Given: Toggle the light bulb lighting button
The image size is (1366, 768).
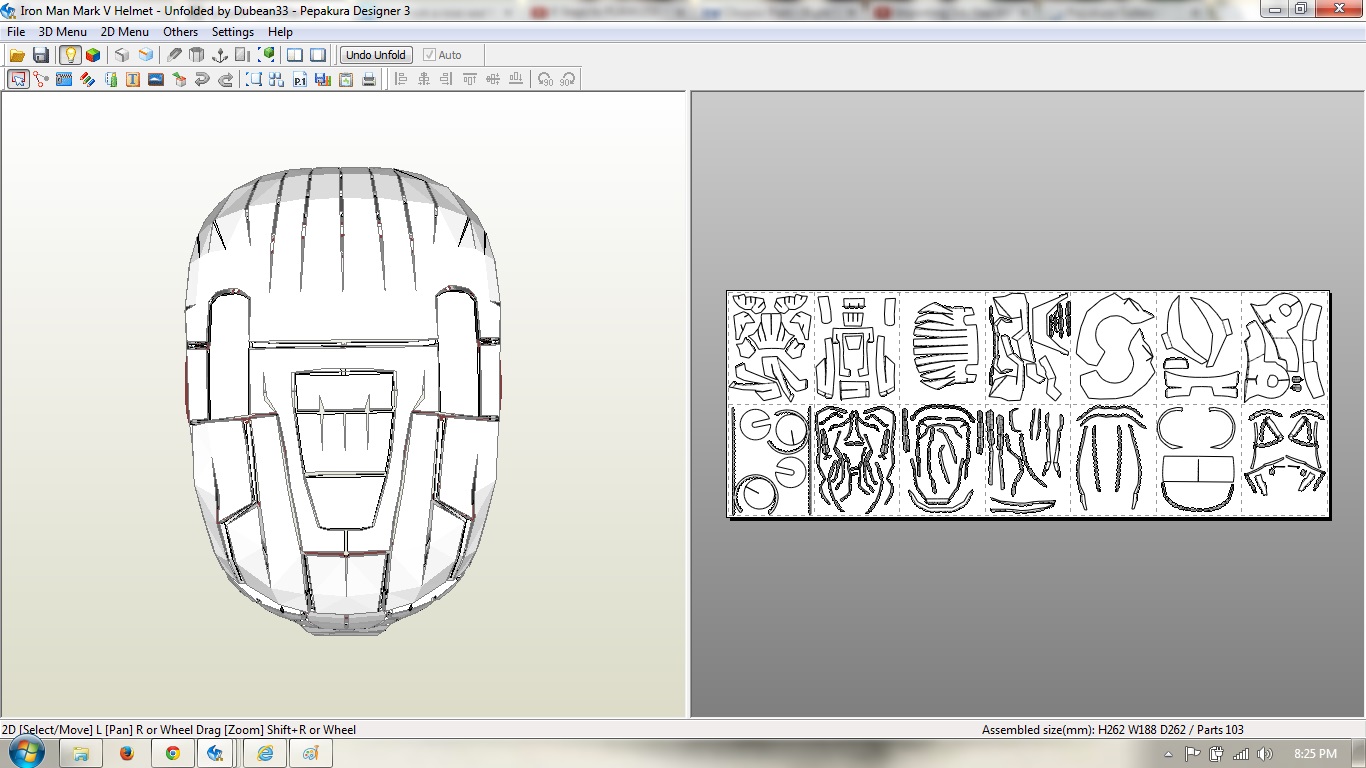Looking at the screenshot, I should point(69,55).
